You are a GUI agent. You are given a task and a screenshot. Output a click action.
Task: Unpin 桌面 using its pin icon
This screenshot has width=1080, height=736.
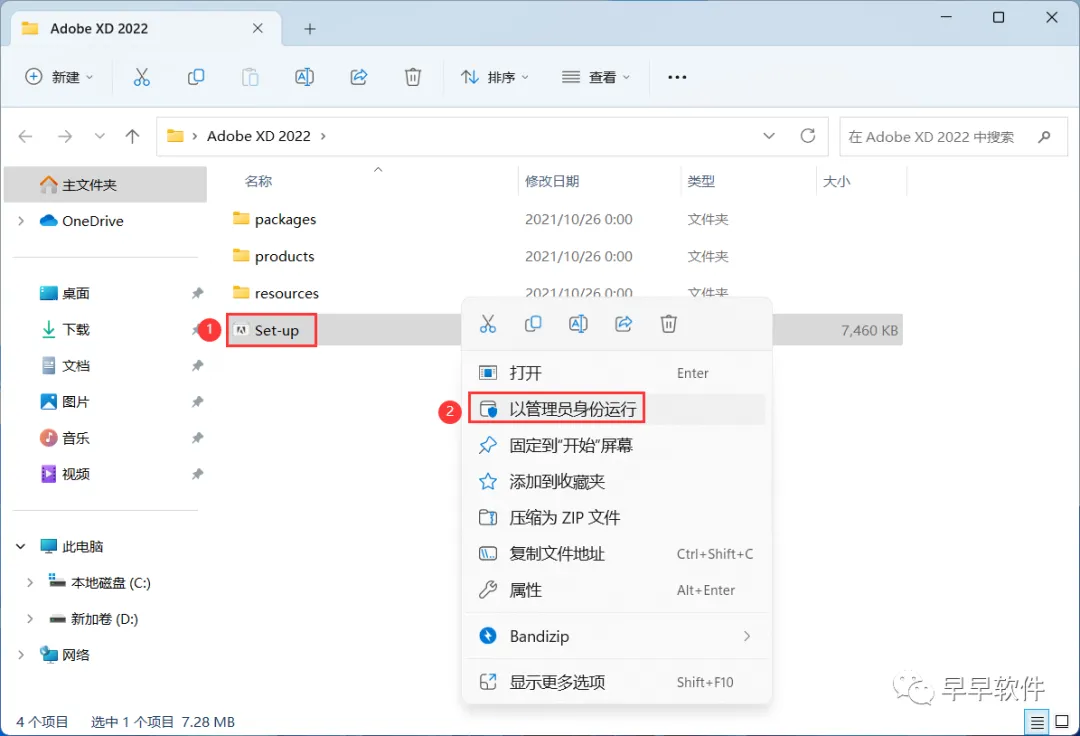pyautogui.click(x=197, y=293)
